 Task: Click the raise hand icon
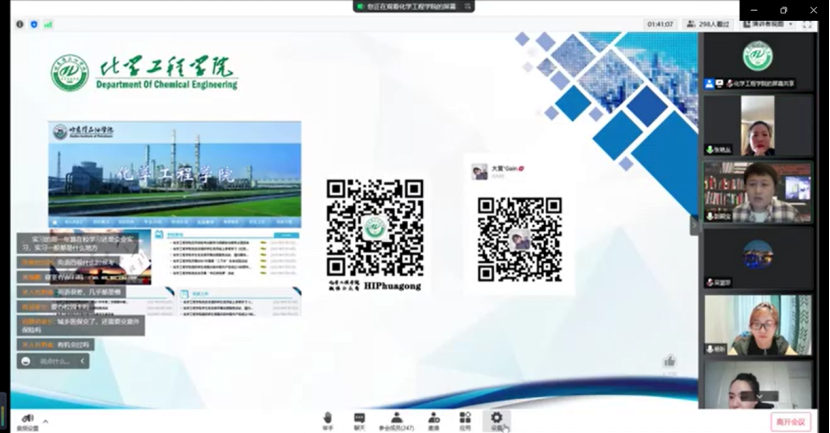pos(328,418)
